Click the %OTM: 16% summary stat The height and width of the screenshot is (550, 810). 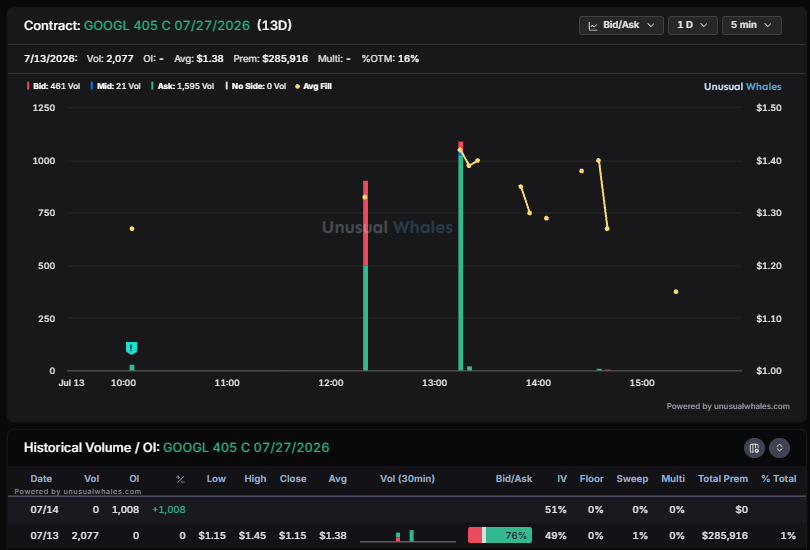pyautogui.click(x=390, y=59)
